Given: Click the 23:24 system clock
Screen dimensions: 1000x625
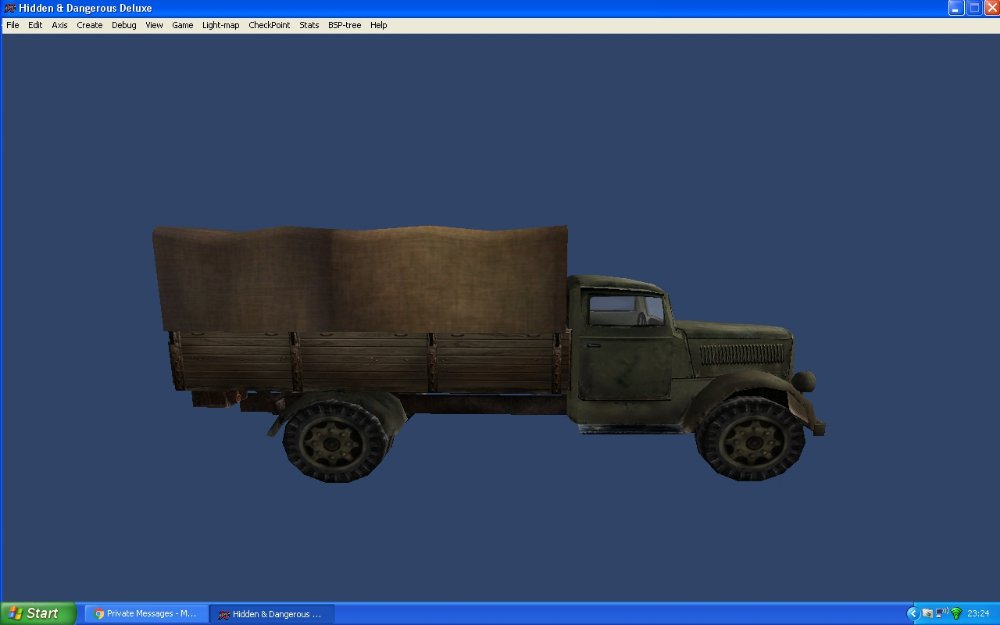Looking at the screenshot, I should click(x=978, y=614).
